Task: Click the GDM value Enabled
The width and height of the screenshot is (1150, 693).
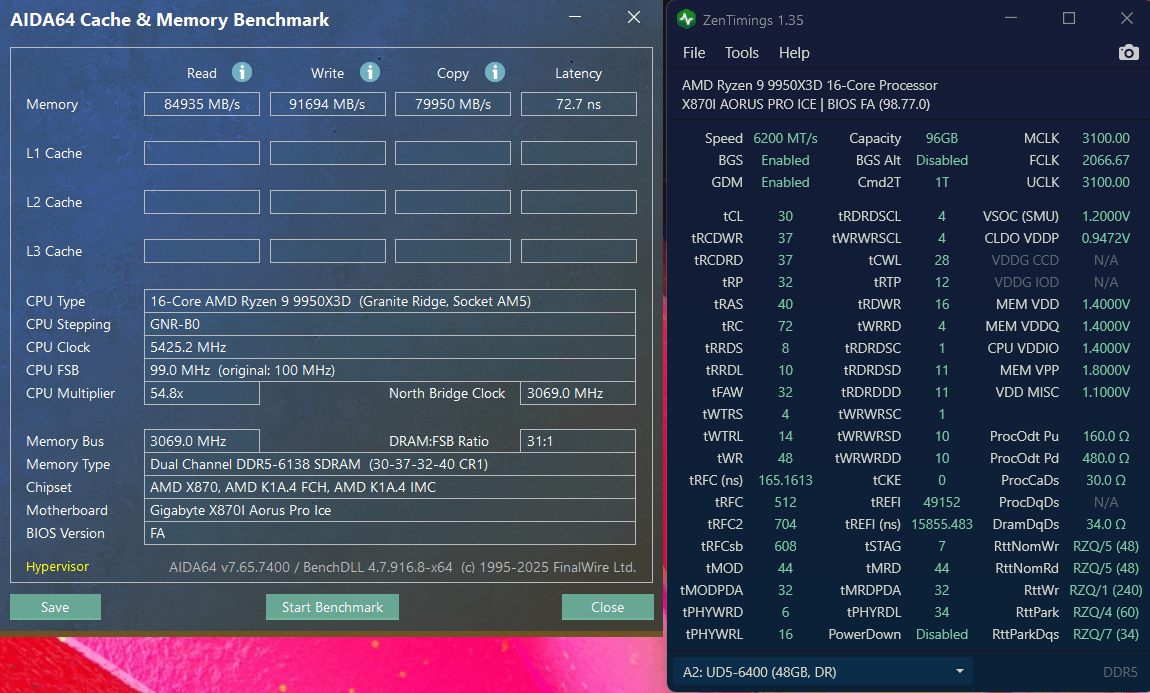Action: tap(785, 183)
